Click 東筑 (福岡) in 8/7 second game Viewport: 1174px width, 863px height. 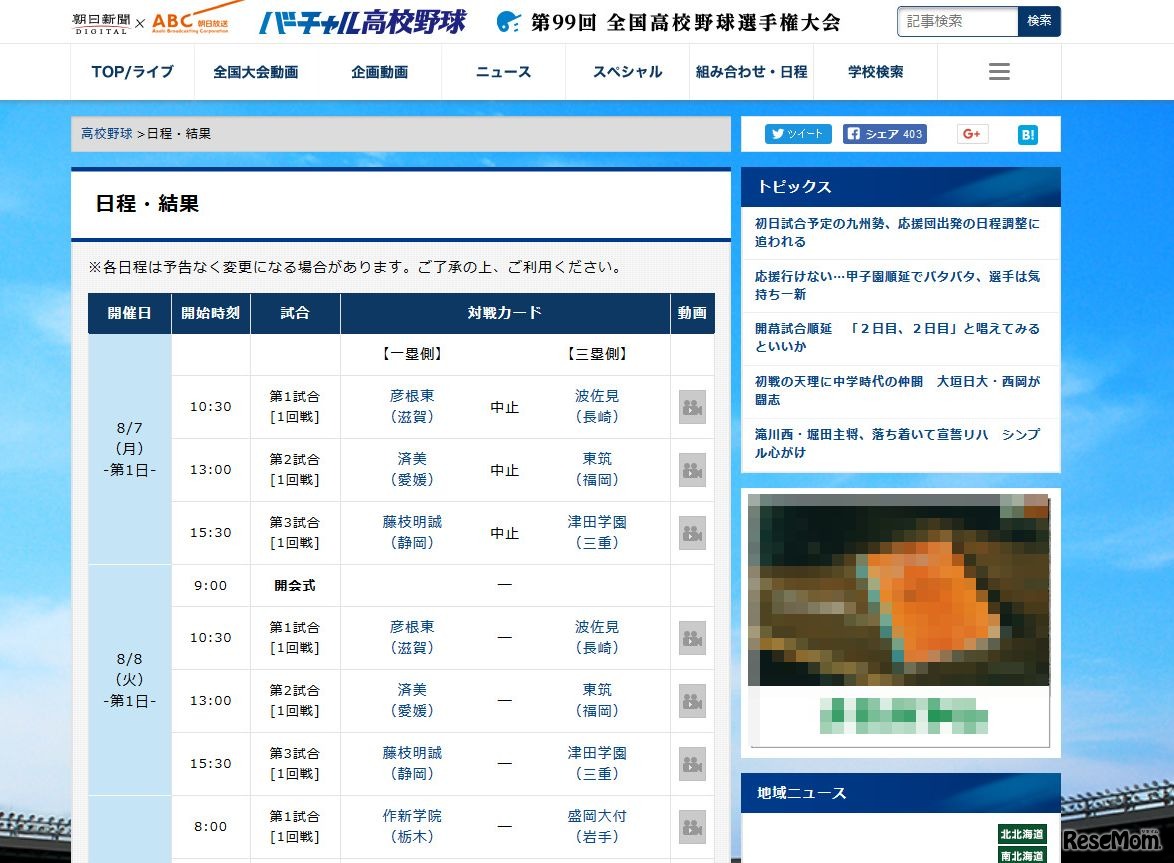(x=597, y=469)
